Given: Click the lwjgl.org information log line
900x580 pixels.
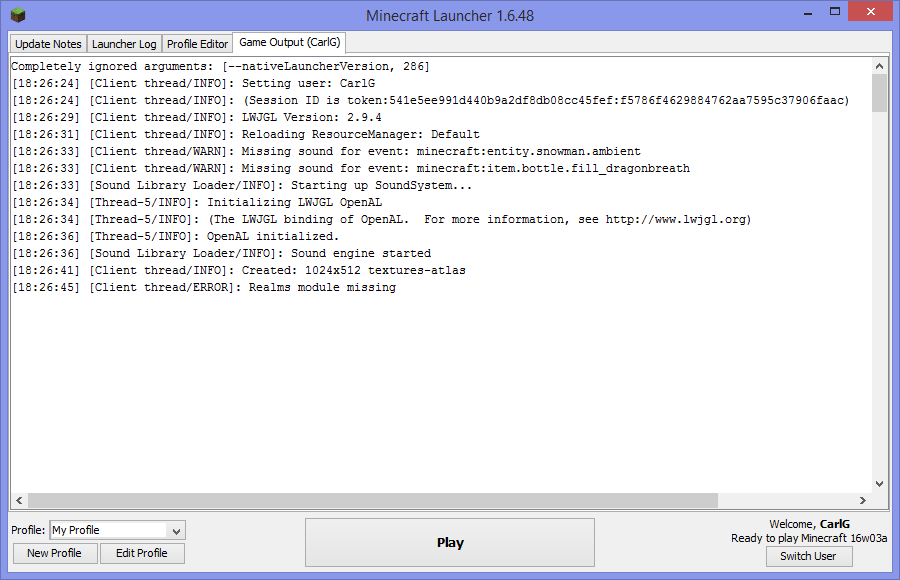Looking at the screenshot, I should pos(382,219).
